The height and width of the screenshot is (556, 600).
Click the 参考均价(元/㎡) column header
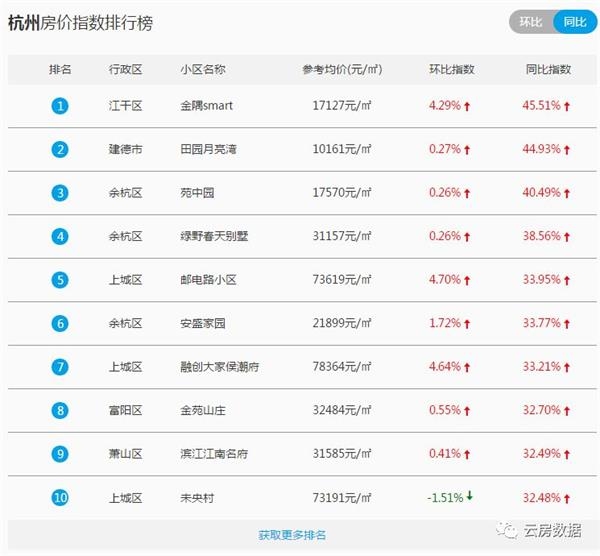[x=342, y=69]
